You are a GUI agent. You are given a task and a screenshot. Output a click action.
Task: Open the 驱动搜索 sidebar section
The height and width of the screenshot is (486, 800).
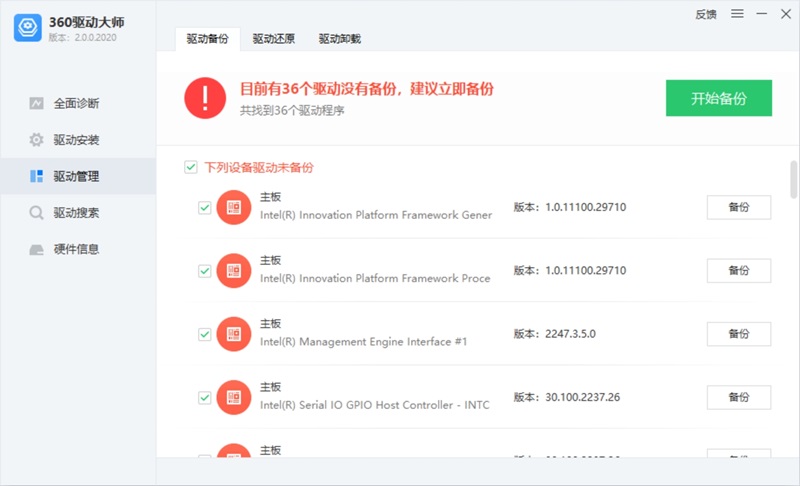pos(78,213)
